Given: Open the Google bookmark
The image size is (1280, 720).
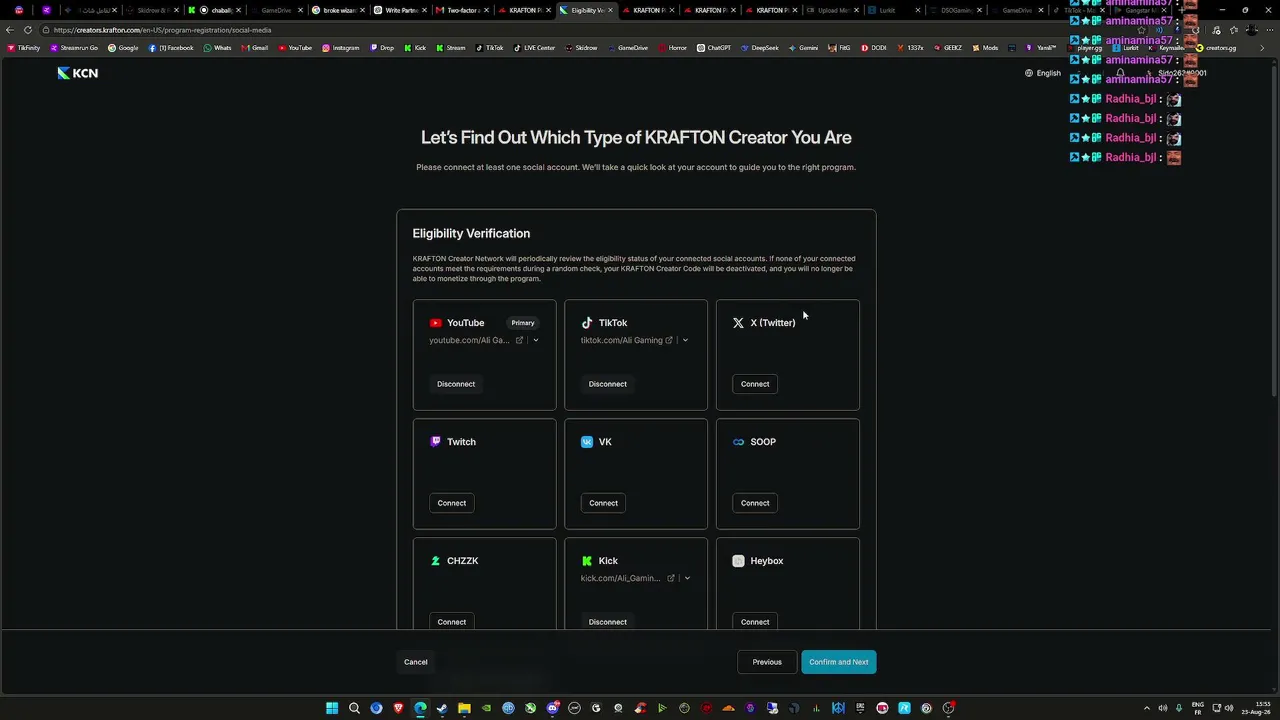Looking at the screenshot, I should tap(124, 48).
